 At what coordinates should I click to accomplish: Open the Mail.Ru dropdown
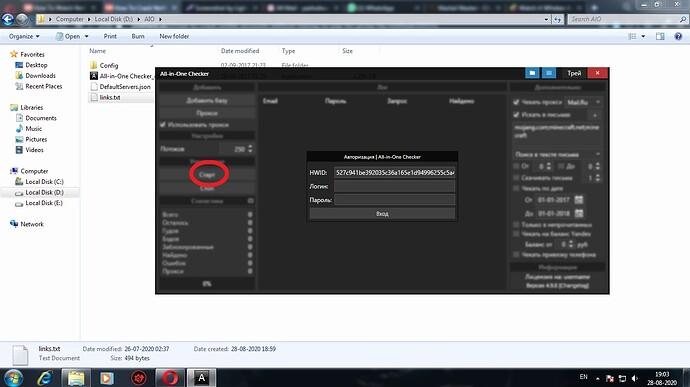pyautogui.click(x=584, y=102)
